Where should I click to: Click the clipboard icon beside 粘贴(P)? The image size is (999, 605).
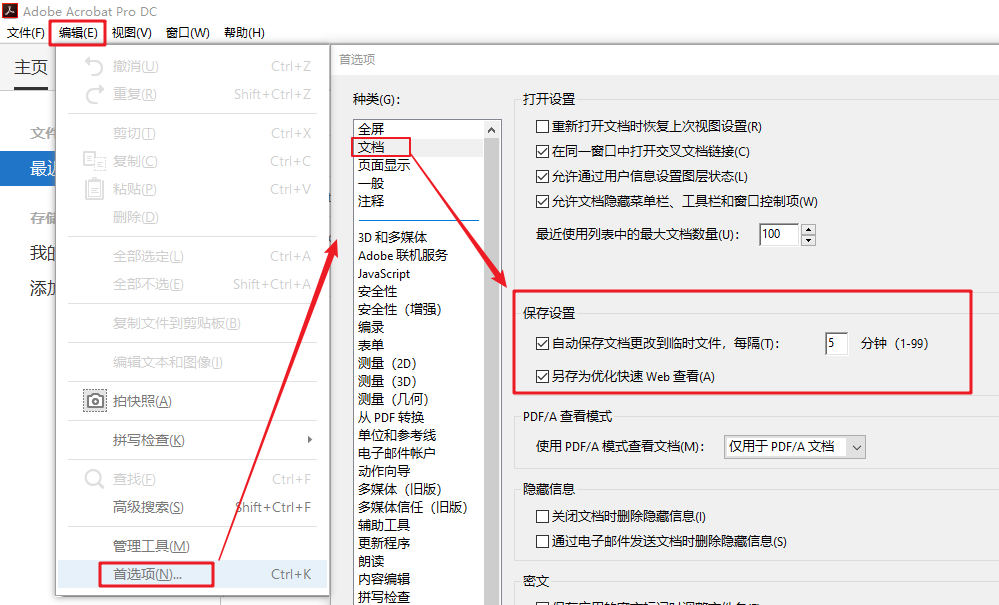click(94, 189)
